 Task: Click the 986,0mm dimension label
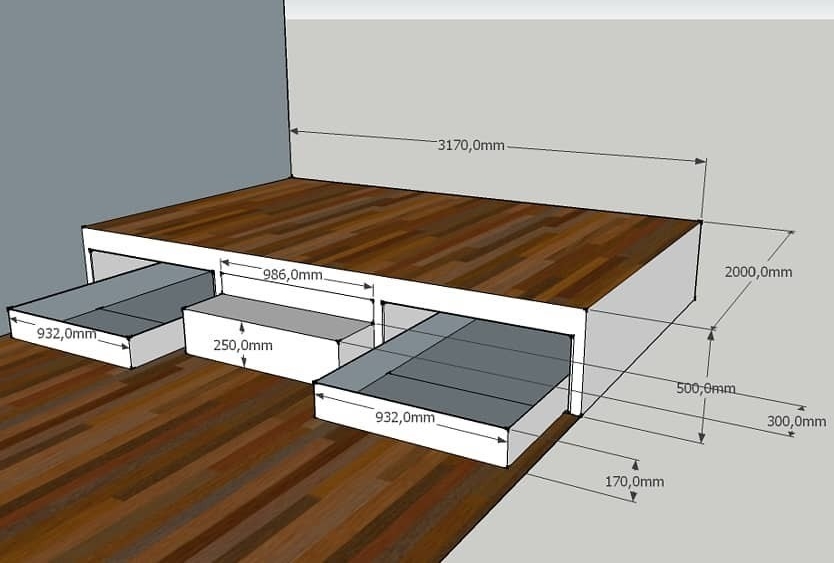pyautogui.click(x=292, y=274)
